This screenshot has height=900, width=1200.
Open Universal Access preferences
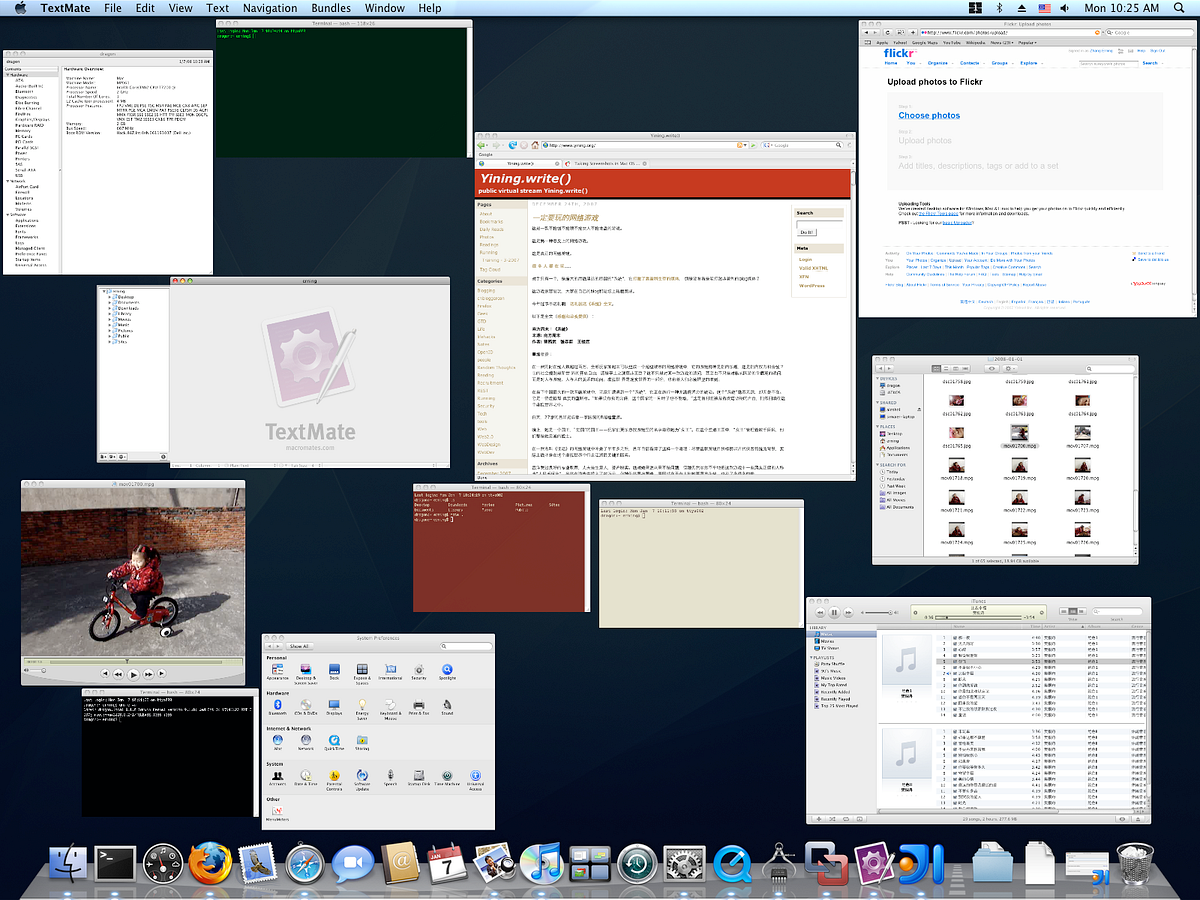click(x=476, y=780)
